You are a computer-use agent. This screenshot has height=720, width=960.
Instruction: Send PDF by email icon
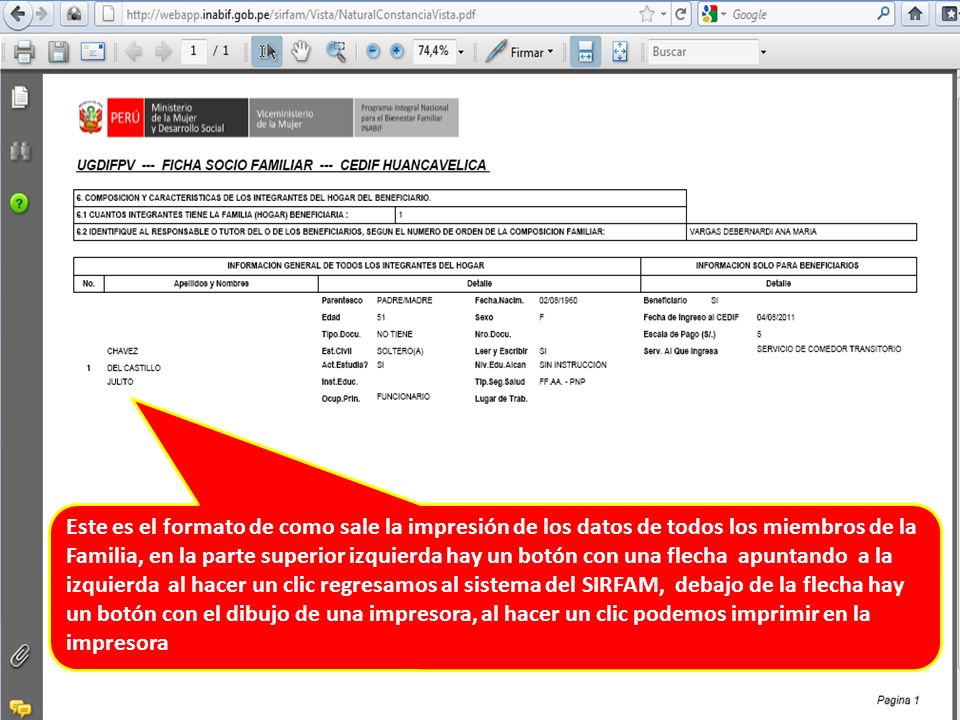coord(93,52)
